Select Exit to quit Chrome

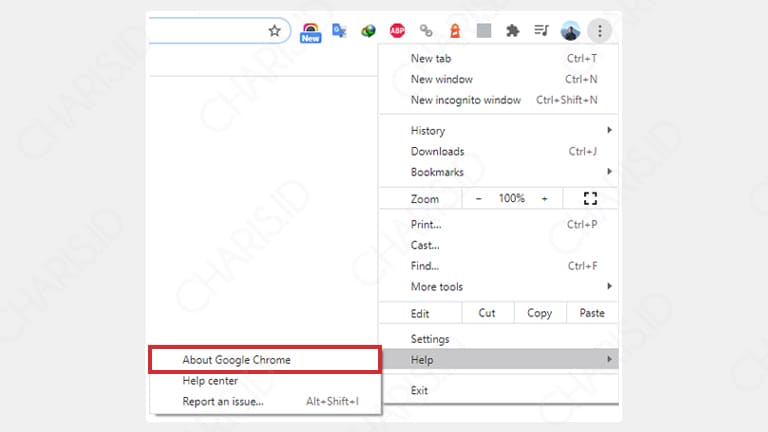click(499, 390)
